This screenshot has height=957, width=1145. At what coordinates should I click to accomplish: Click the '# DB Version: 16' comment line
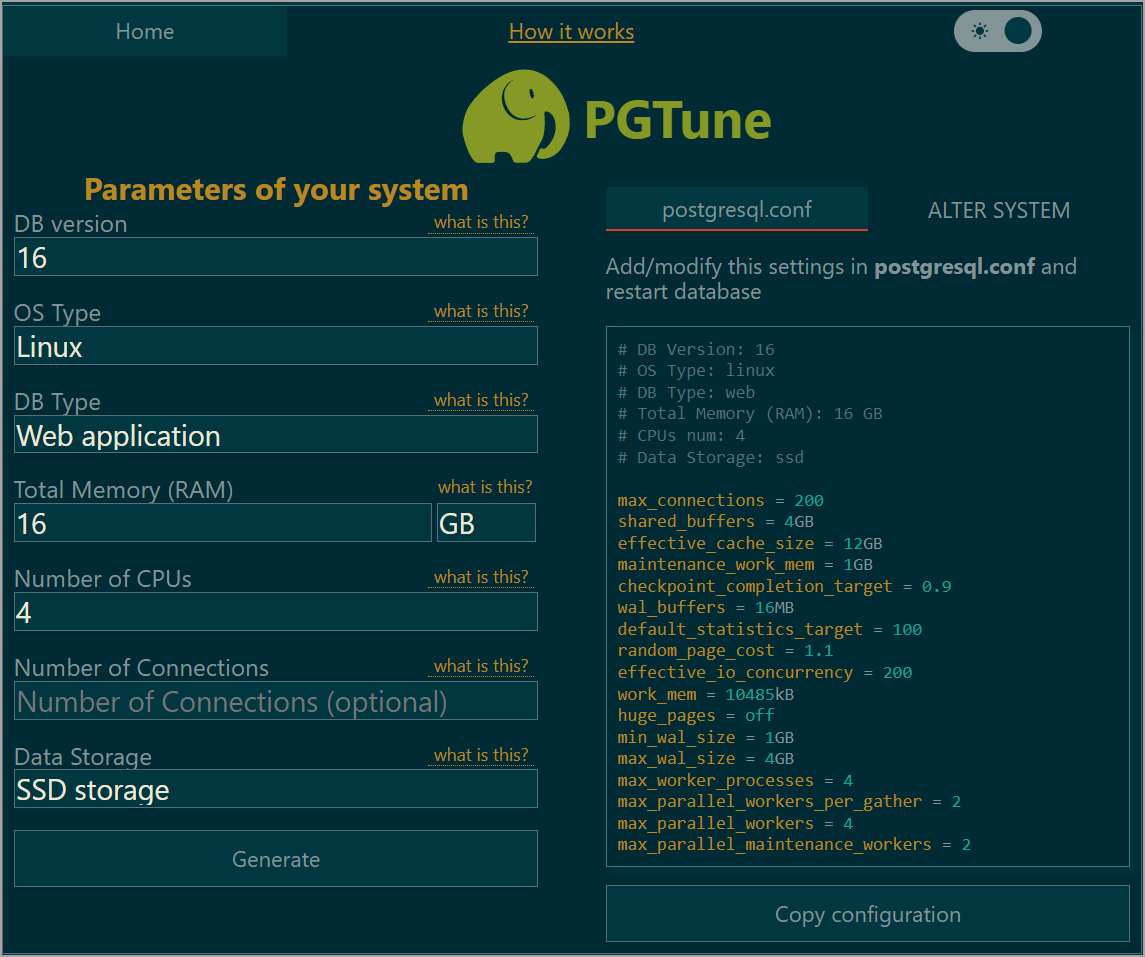[696, 350]
